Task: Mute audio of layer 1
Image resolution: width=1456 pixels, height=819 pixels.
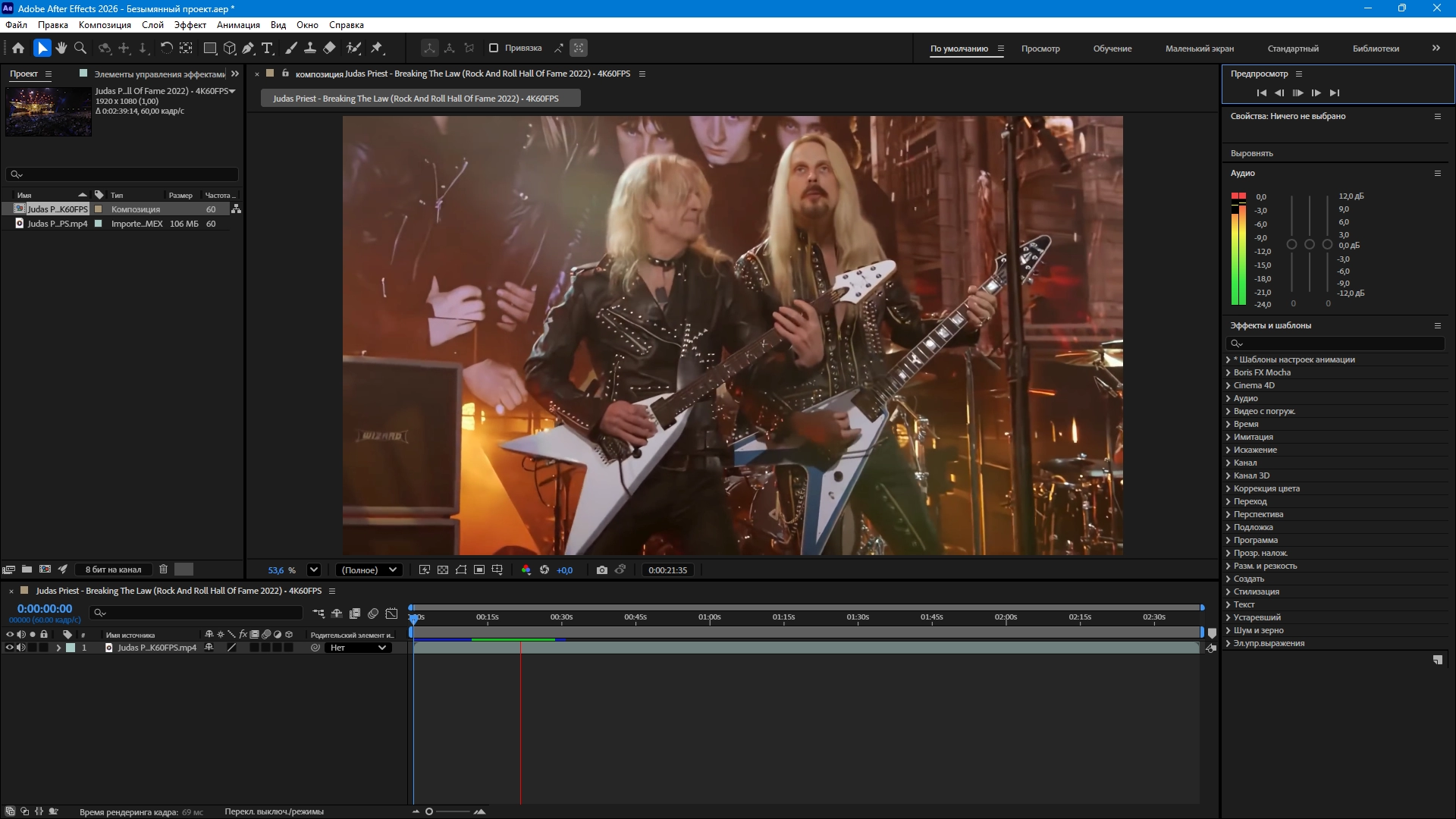Action: click(x=21, y=648)
